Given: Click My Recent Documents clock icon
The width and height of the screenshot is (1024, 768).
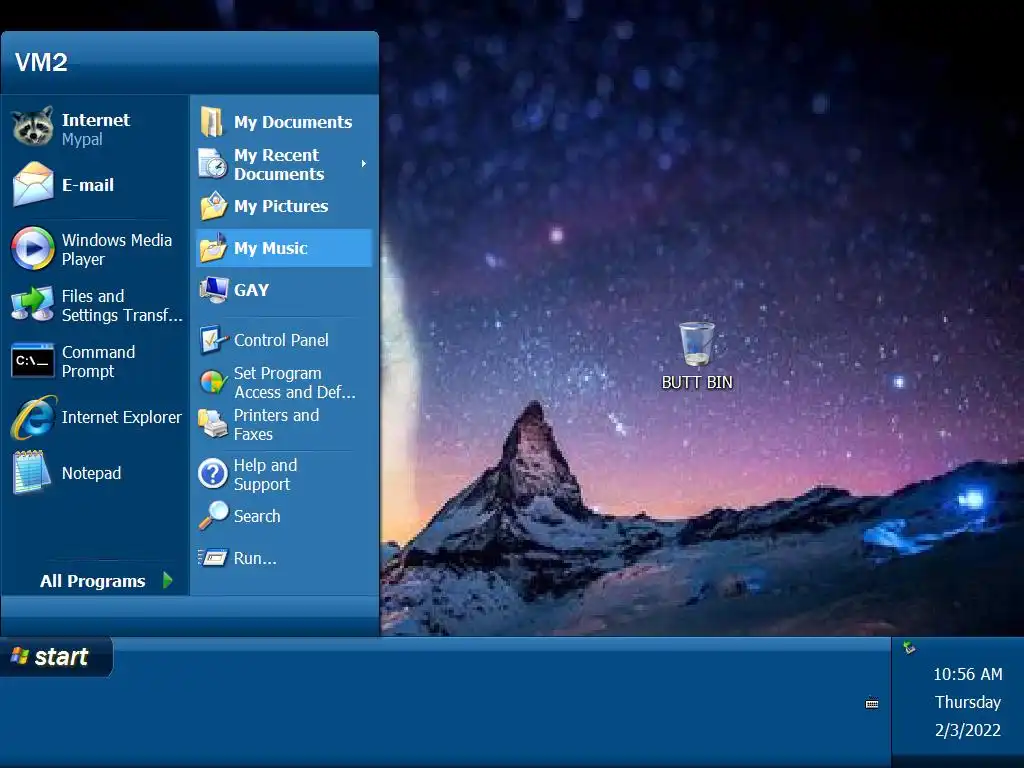Looking at the screenshot, I should (x=213, y=164).
